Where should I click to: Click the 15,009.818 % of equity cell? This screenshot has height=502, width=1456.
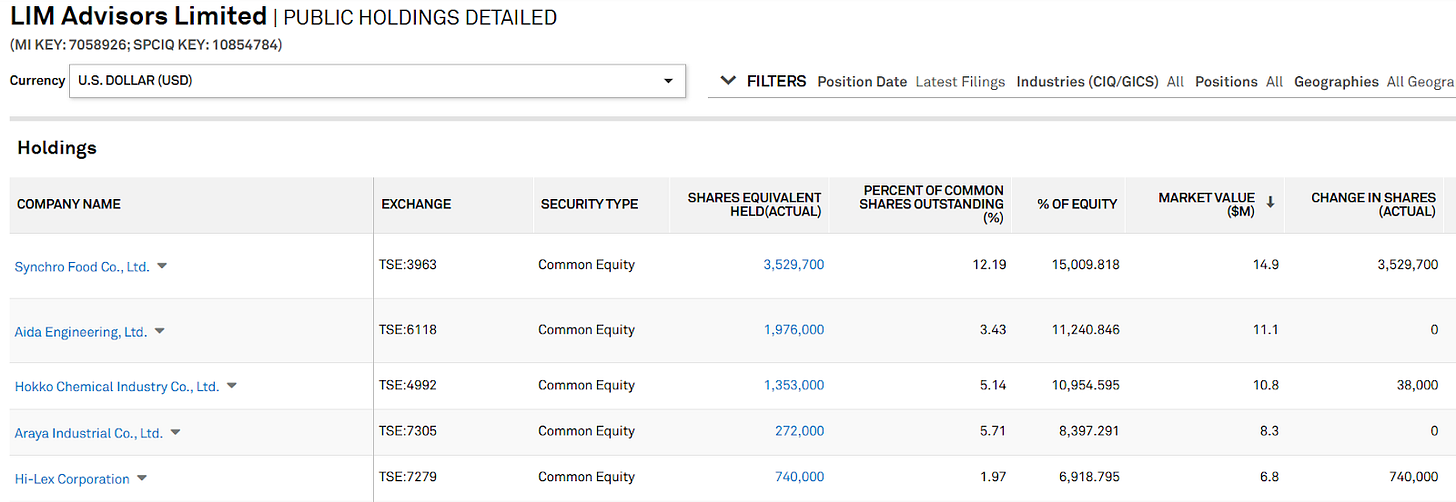click(x=1086, y=265)
